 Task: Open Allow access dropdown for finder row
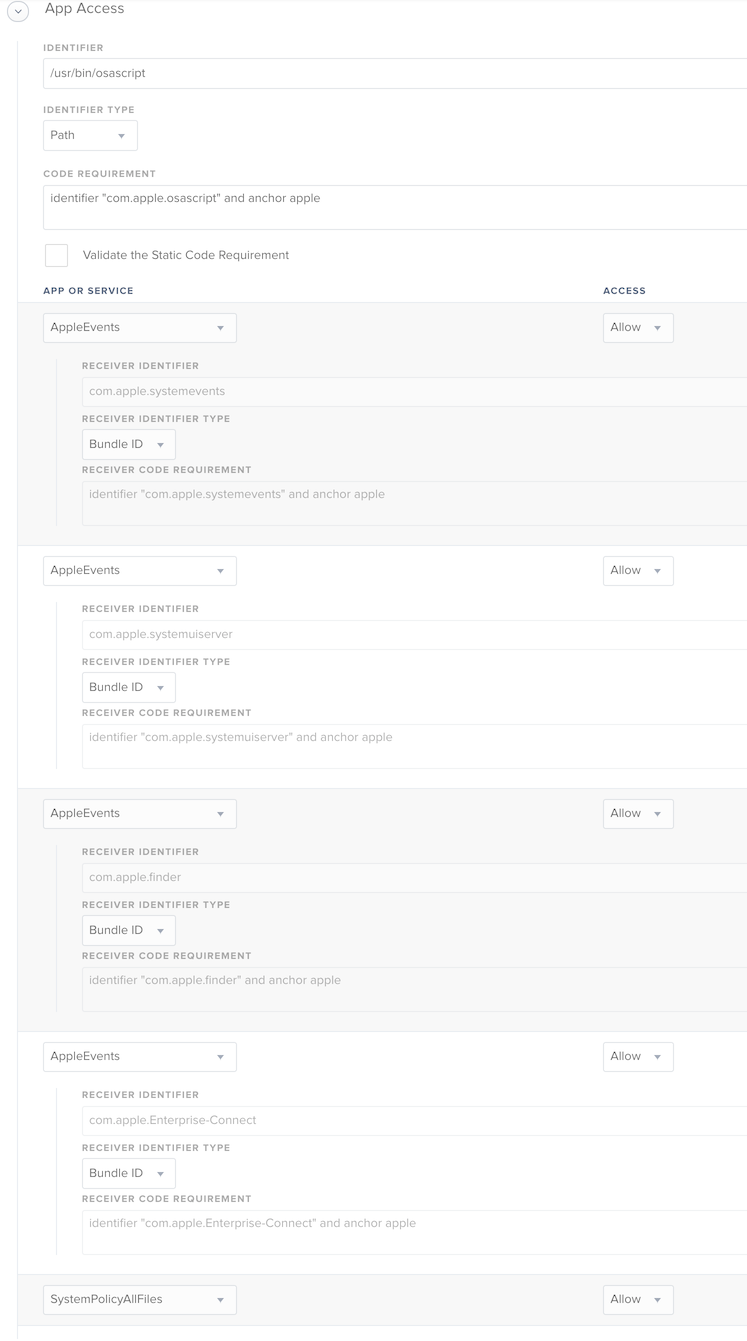pyautogui.click(x=638, y=814)
